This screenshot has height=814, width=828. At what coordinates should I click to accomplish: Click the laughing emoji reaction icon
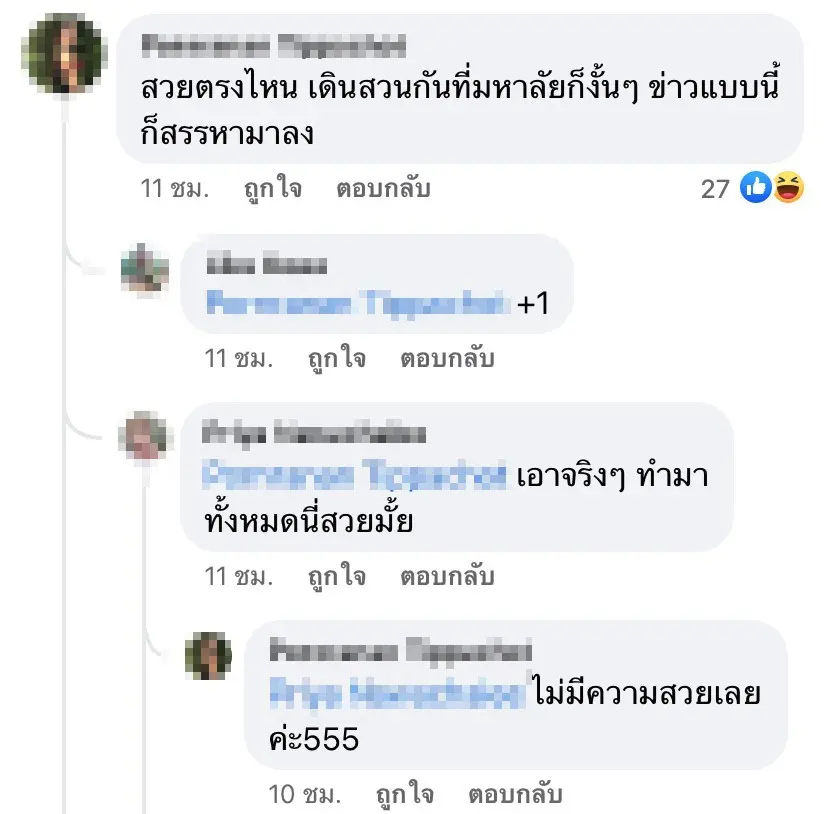click(788, 187)
